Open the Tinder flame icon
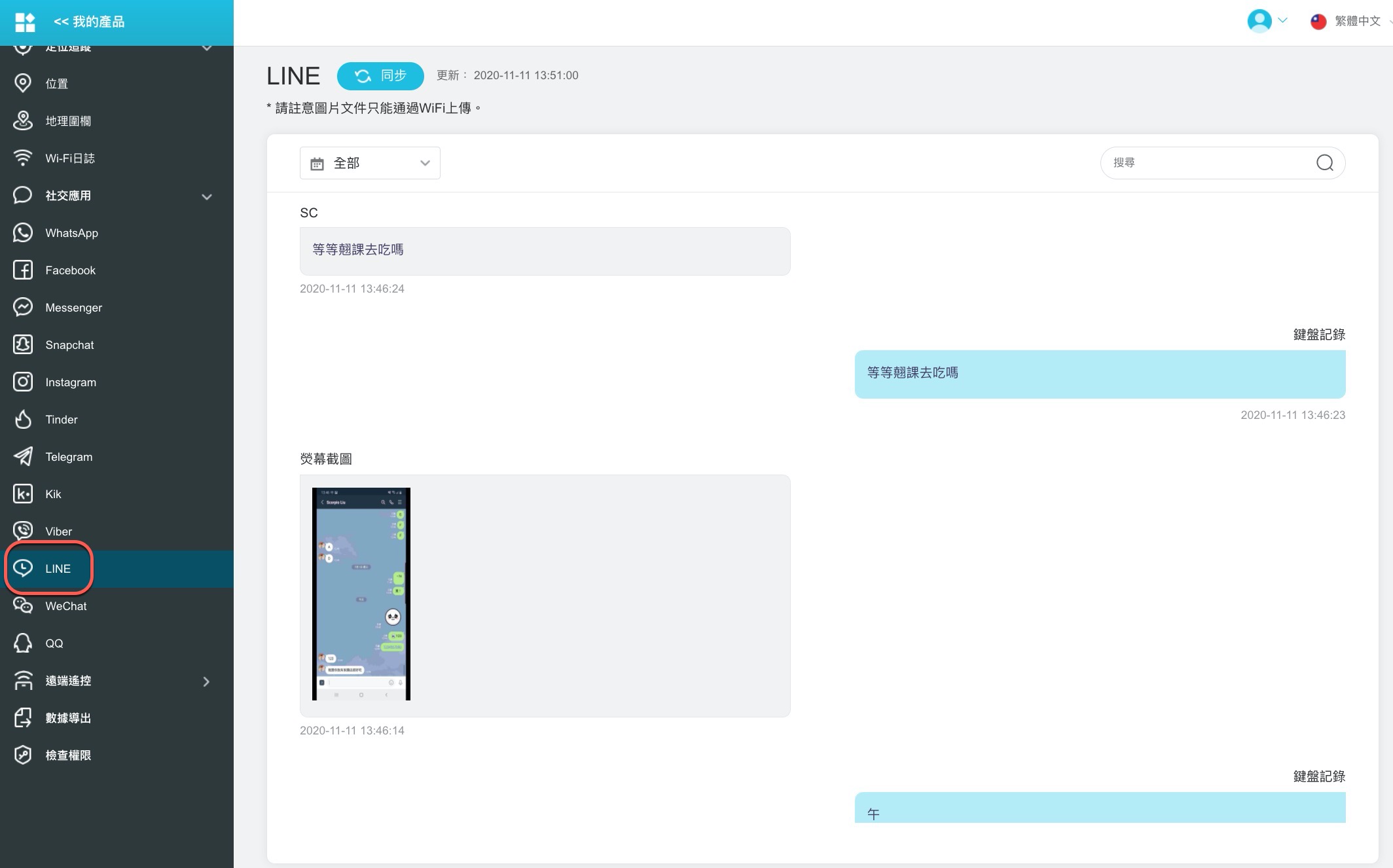This screenshot has height=868, width=1393. (x=23, y=419)
